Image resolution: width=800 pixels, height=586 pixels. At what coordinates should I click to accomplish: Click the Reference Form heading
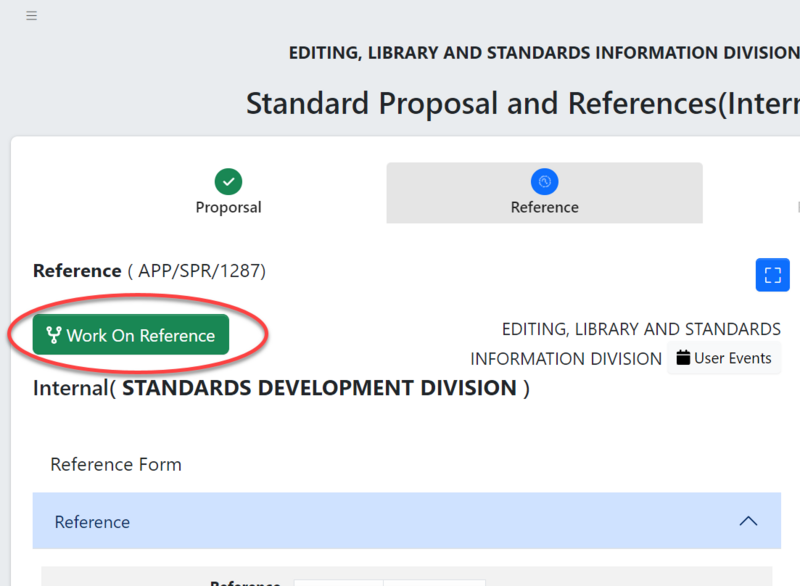tap(116, 464)
